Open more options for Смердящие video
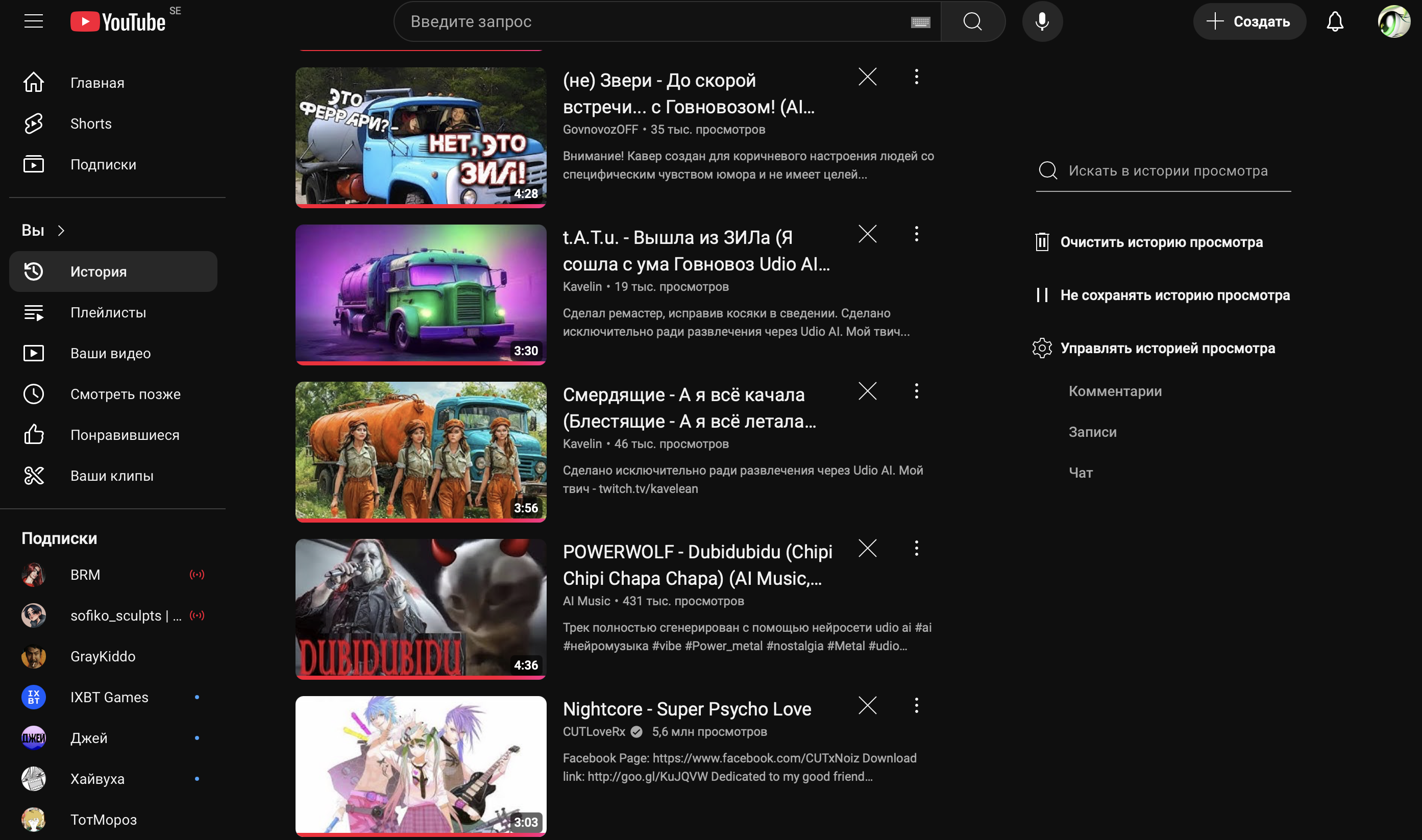Image resolution: width=1422 pixels, height=840 pixels. [x=916, y=391]
